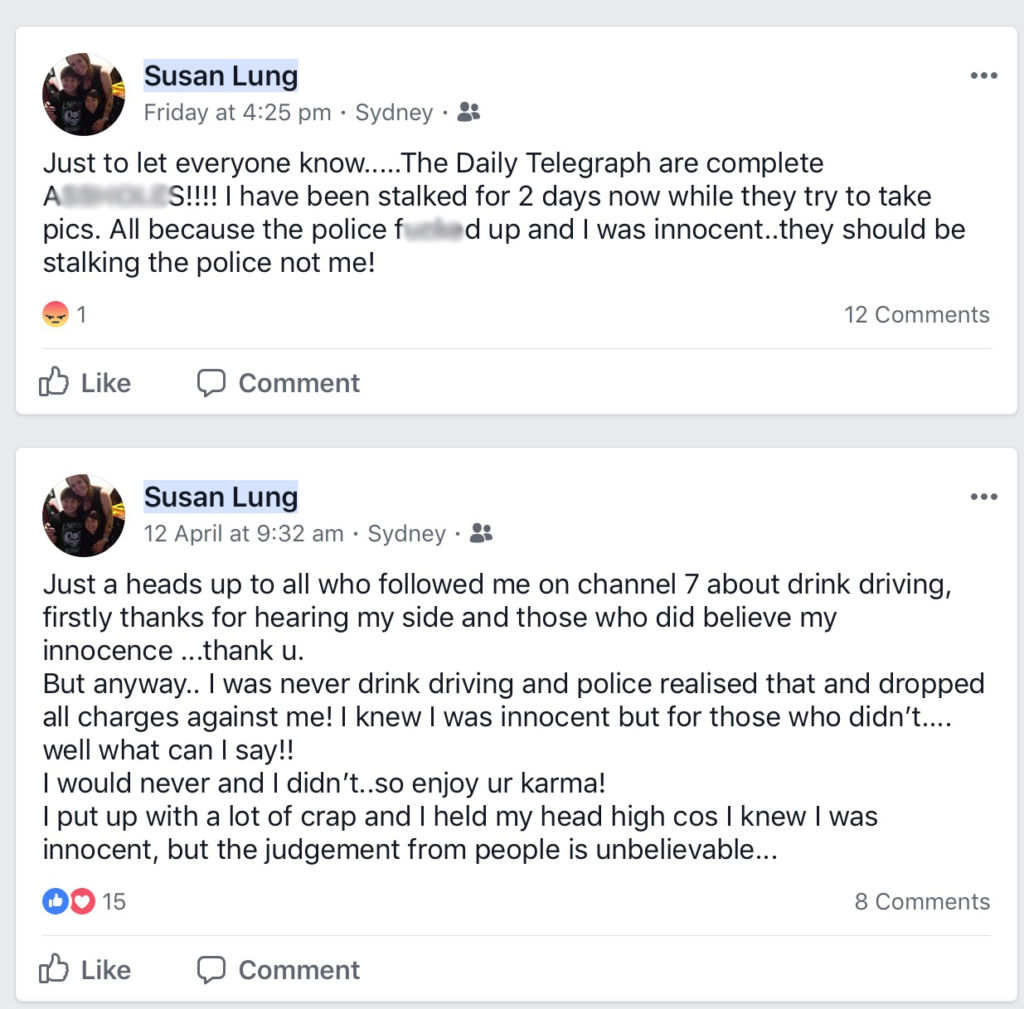Viewport: 1024px width, 1009px height.
Task: Click the profile picture on Friday post
Action: pos(84,94)
